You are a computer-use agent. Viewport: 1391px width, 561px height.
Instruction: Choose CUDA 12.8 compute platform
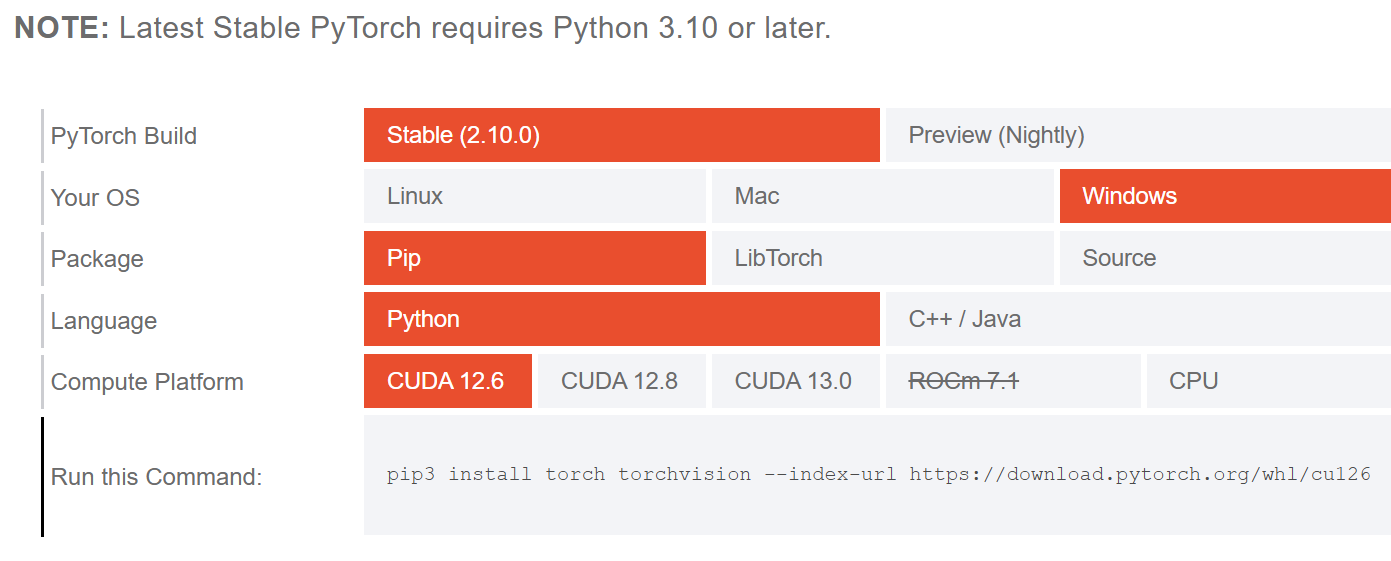point(621,381)
